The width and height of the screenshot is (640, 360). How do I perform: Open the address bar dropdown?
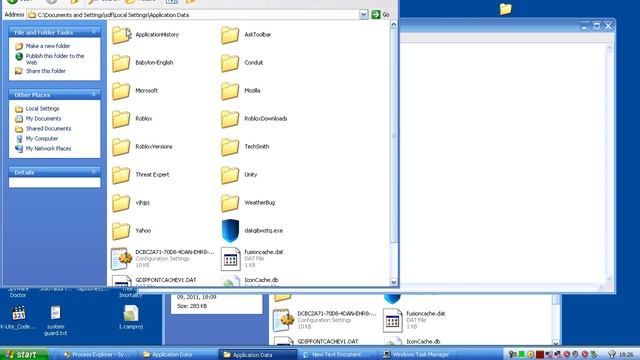tap(363, 15)
